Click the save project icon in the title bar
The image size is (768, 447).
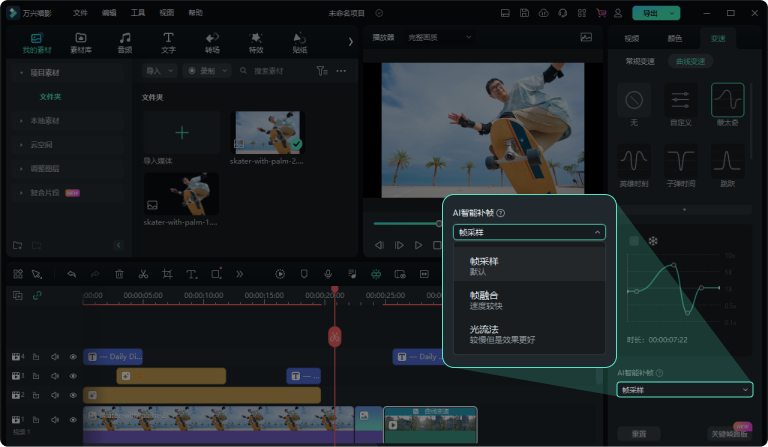click(524, 13)
